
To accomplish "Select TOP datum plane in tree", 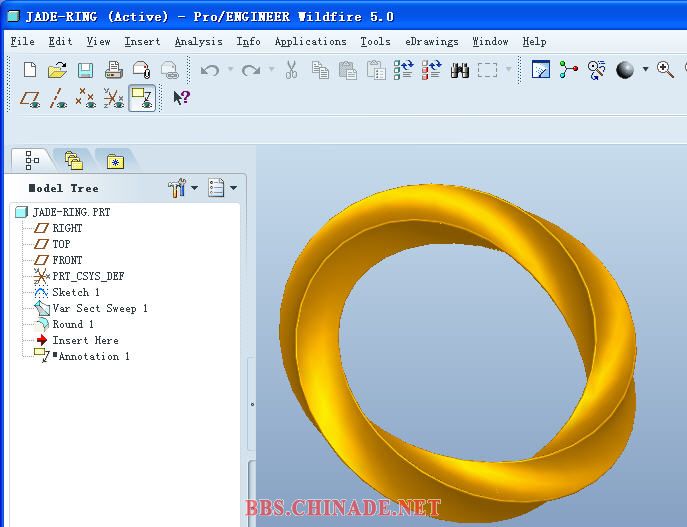I will (52, 244).
